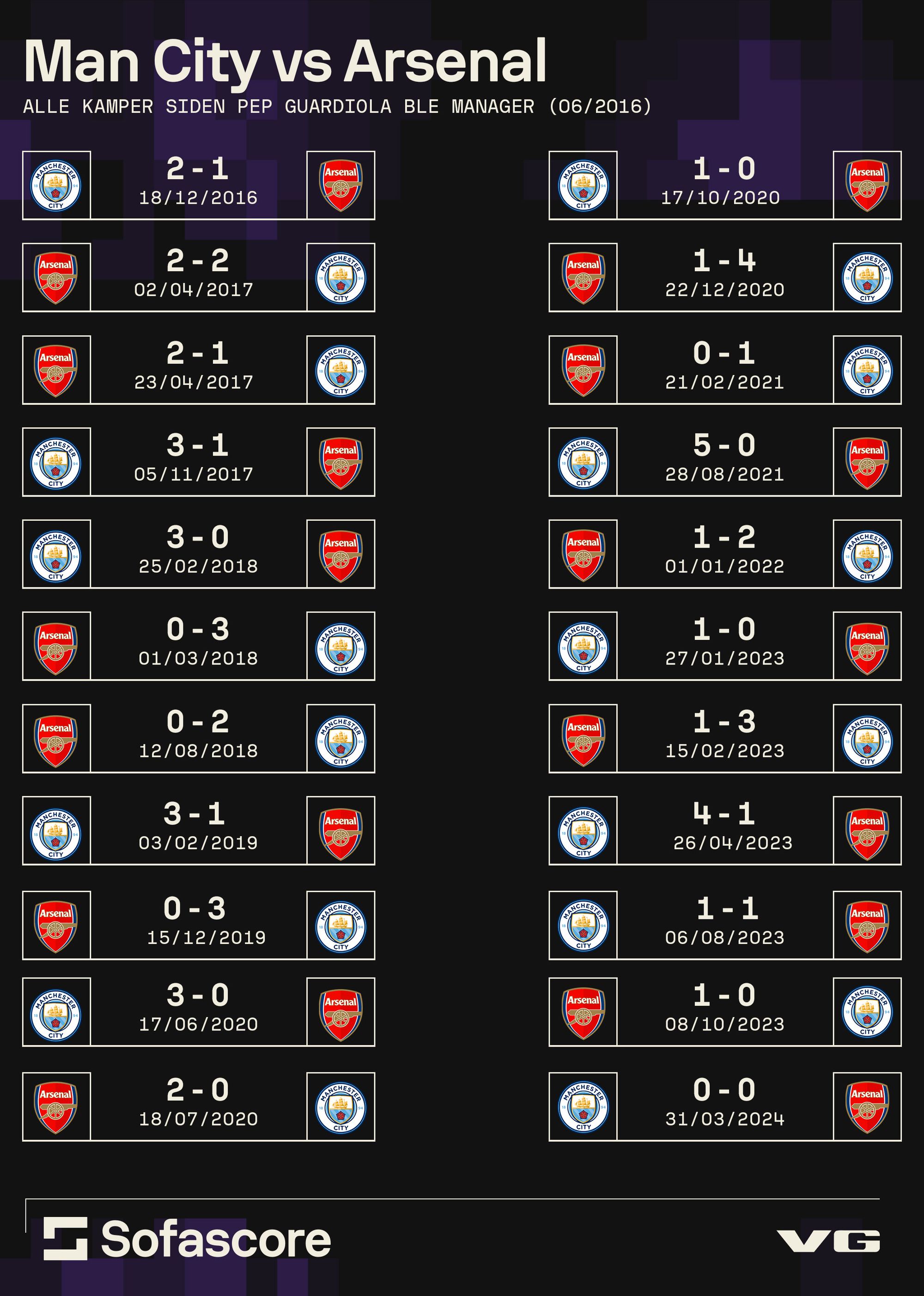The width and height of the screenshot is (924, 1296).
Task: Click the Sofascore logo icon
Action: coord(66,1239)
